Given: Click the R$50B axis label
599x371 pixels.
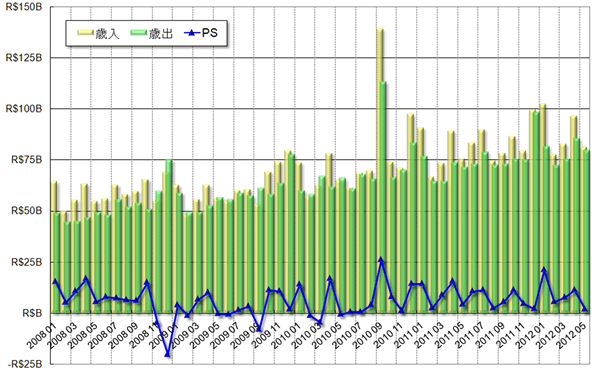Looking at the screenshot, I should [26, 211].
